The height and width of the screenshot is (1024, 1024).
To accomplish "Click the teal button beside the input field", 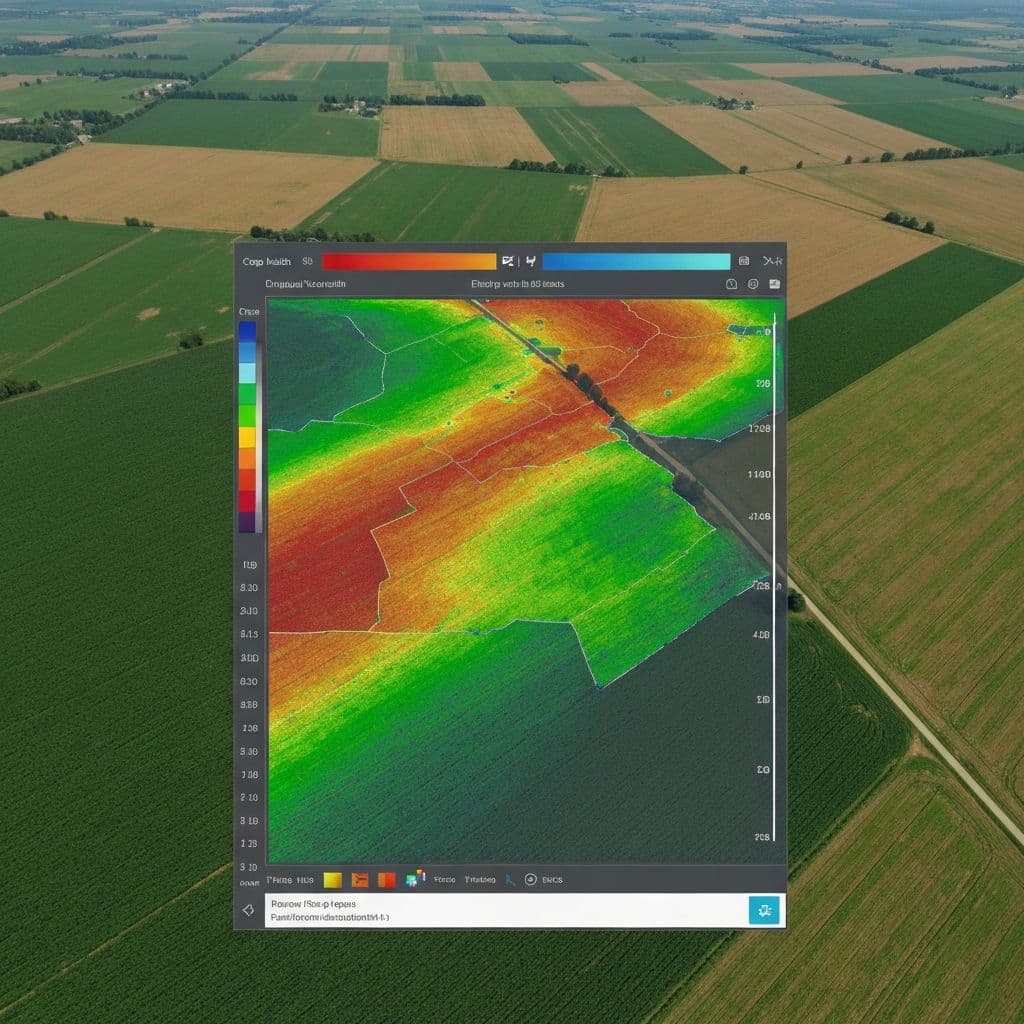I will pos(763,910).
